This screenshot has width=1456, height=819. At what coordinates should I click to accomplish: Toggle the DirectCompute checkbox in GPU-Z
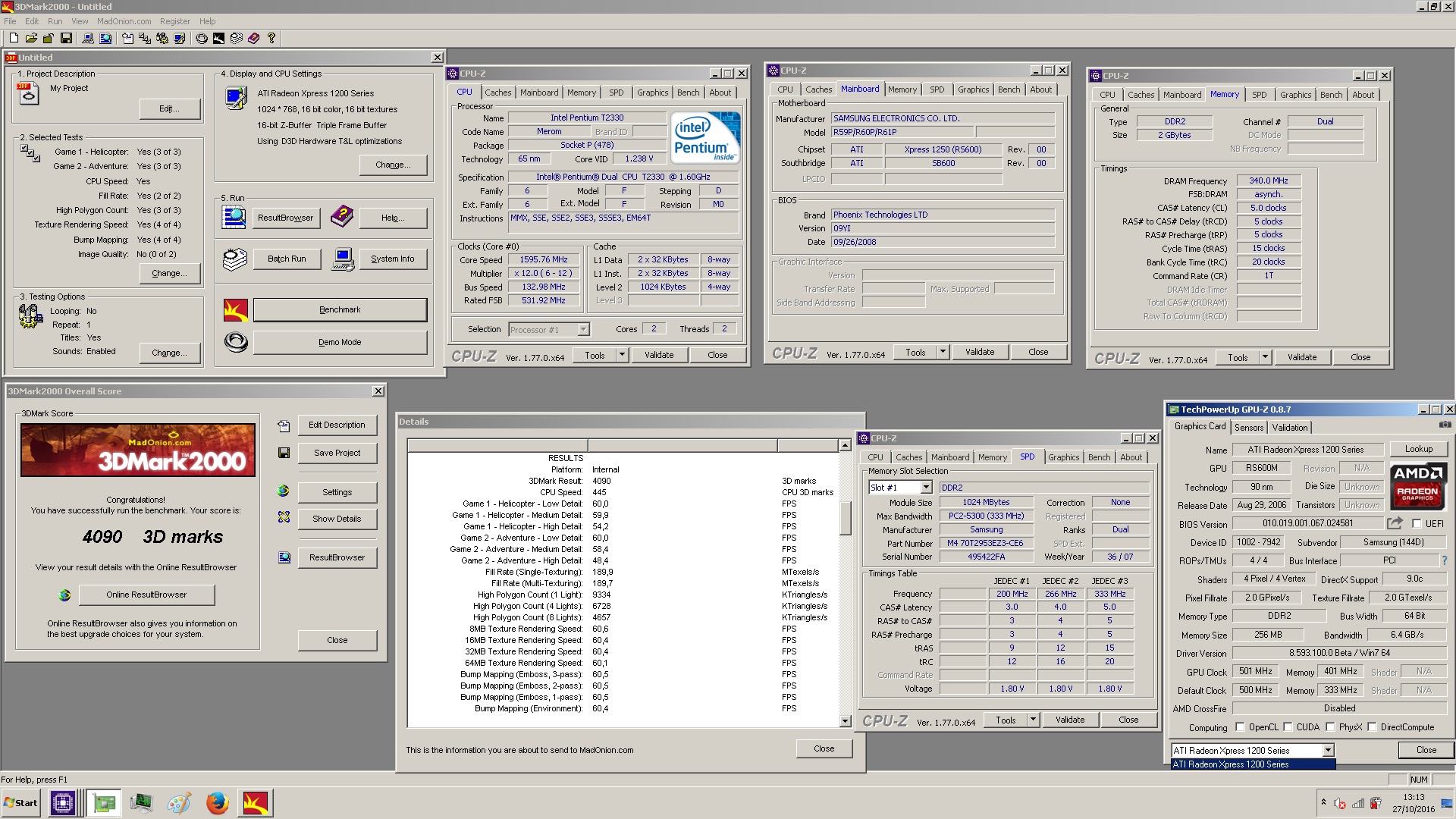pyautogui.click(x=1372, y=726)
